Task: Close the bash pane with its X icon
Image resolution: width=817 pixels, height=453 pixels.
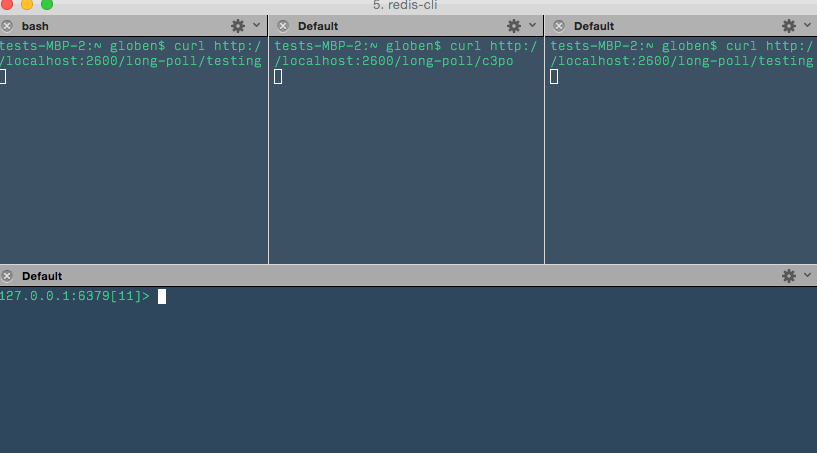Action: tap(7, 26)
